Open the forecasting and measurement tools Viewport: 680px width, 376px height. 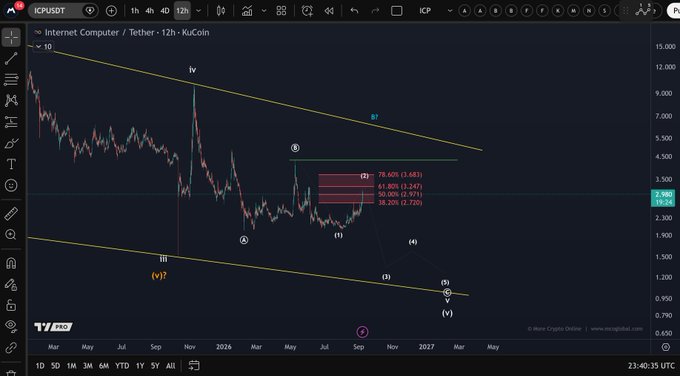[x=11, y=122]
